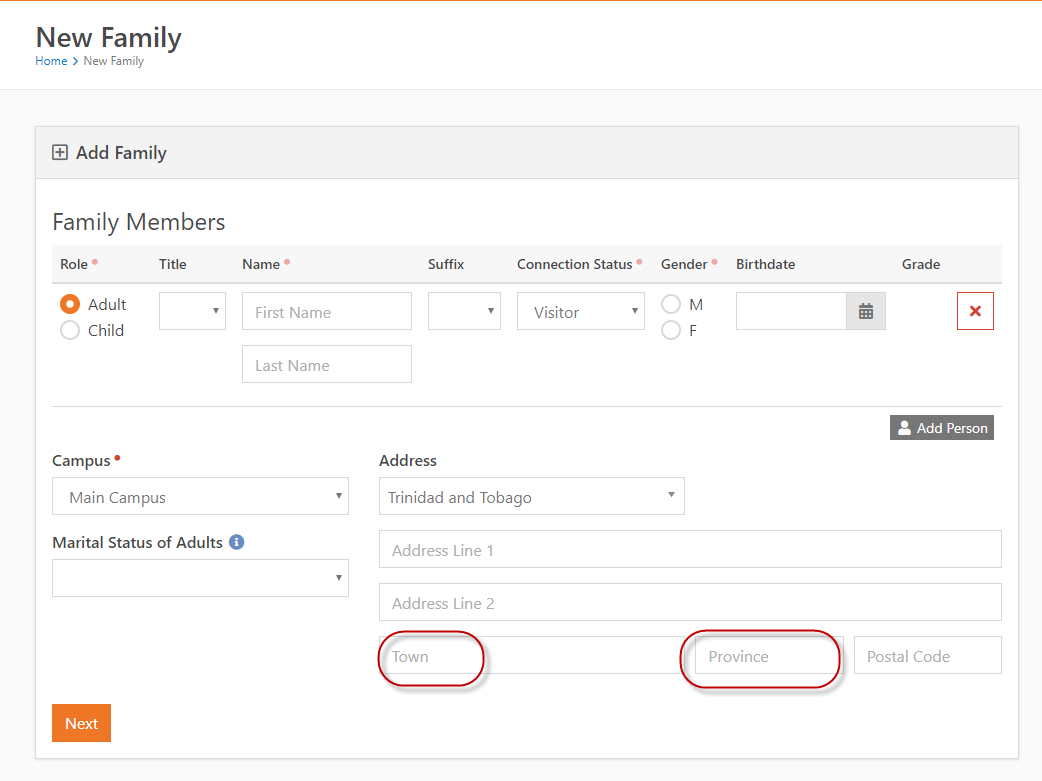Open the Main Campus dropdown
1042x781 pixels.
(200, 497)
